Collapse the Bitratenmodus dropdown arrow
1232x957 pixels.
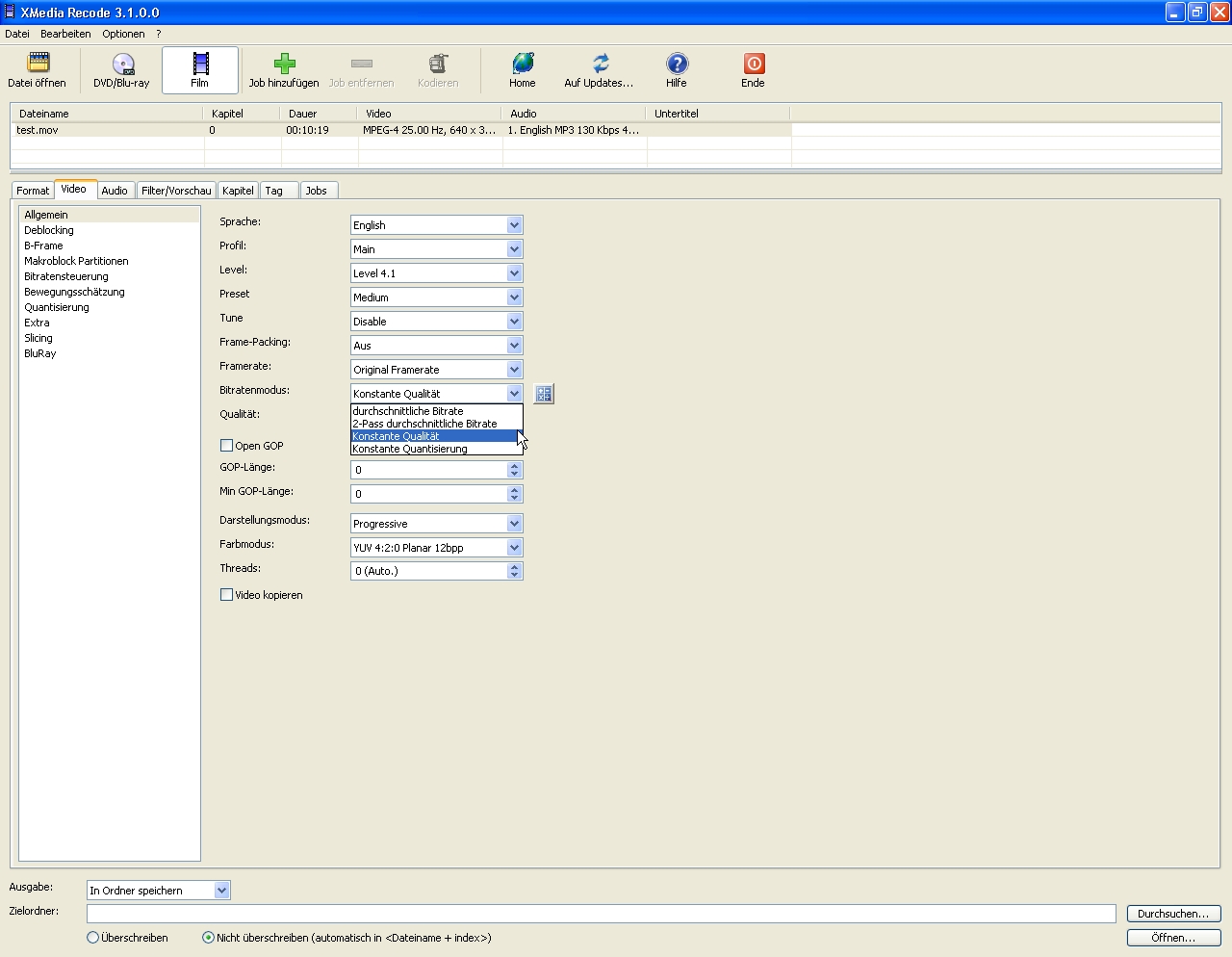point(514,394)
